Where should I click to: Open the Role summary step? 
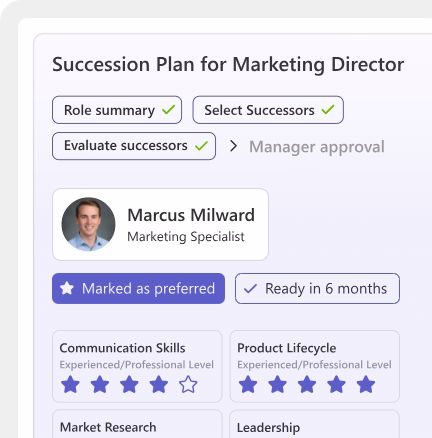117,110
